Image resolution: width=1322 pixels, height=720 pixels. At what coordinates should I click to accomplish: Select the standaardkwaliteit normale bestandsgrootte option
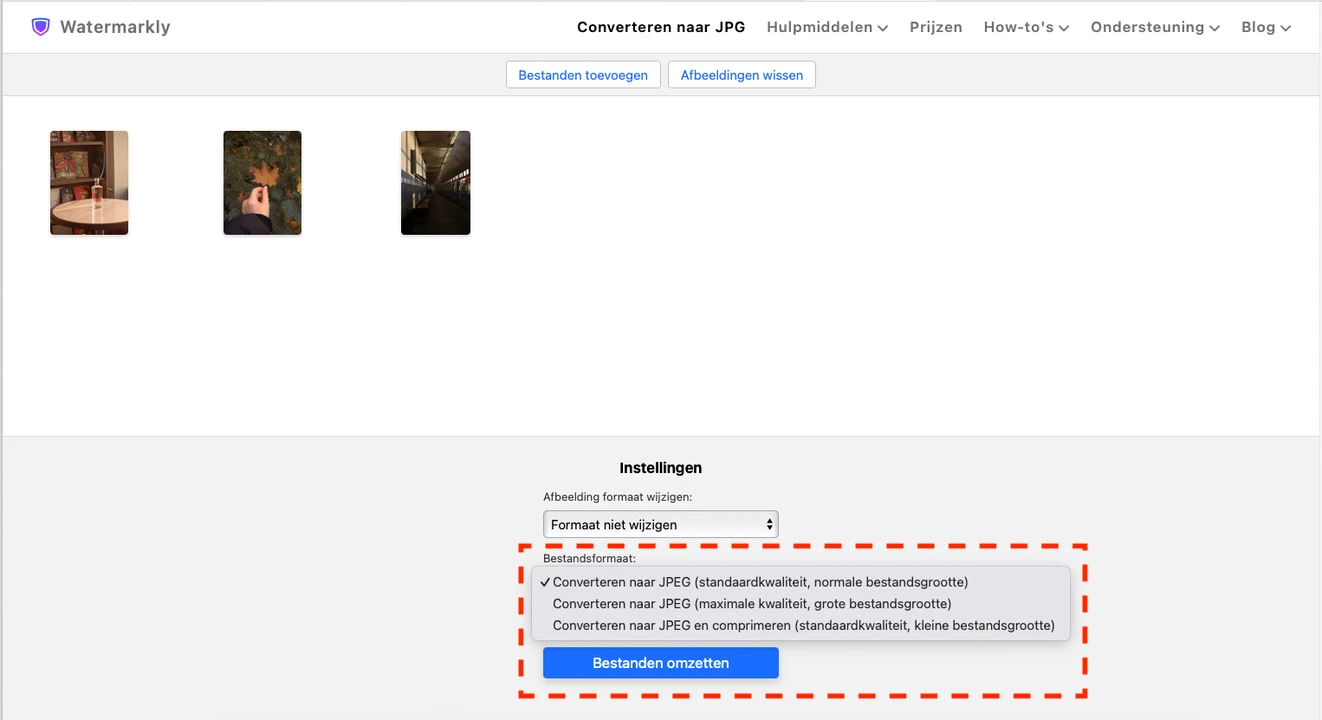click(760, 581)
